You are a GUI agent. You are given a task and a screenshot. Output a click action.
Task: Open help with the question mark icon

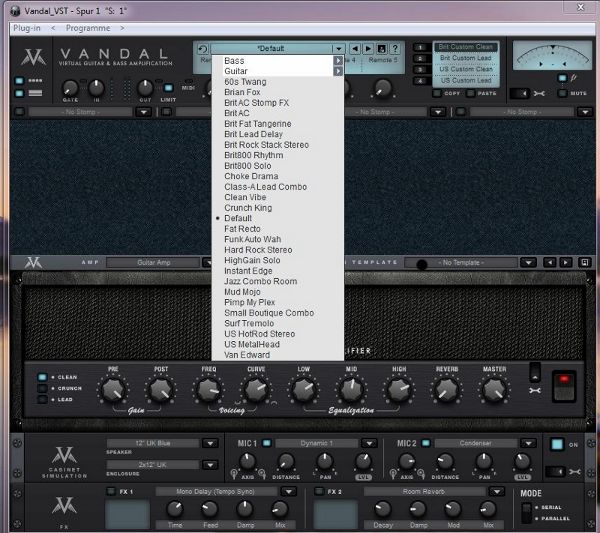pyautogui.click(x=395, y=49)
